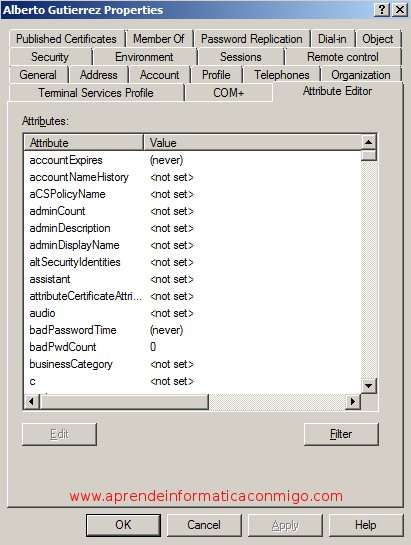Click the title bar help question mark

pos(381,10)
